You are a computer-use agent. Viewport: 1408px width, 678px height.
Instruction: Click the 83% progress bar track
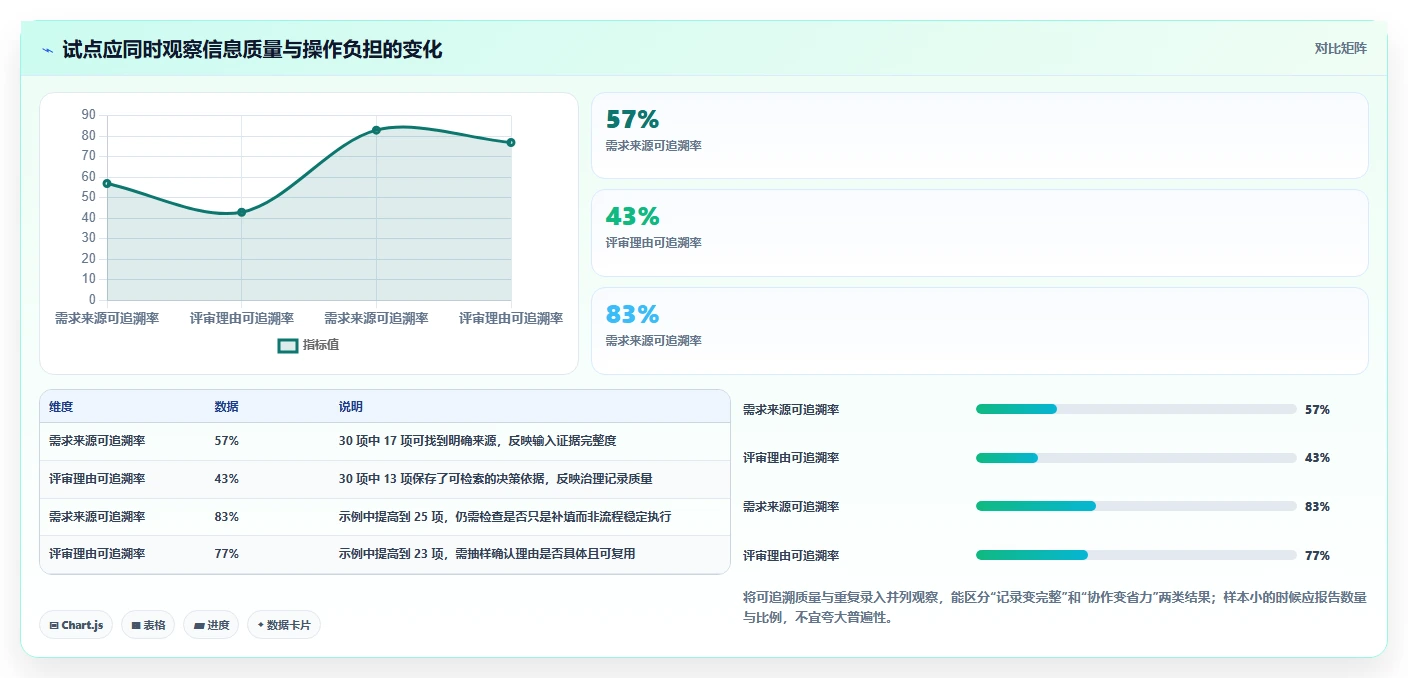pos(1136,506)
